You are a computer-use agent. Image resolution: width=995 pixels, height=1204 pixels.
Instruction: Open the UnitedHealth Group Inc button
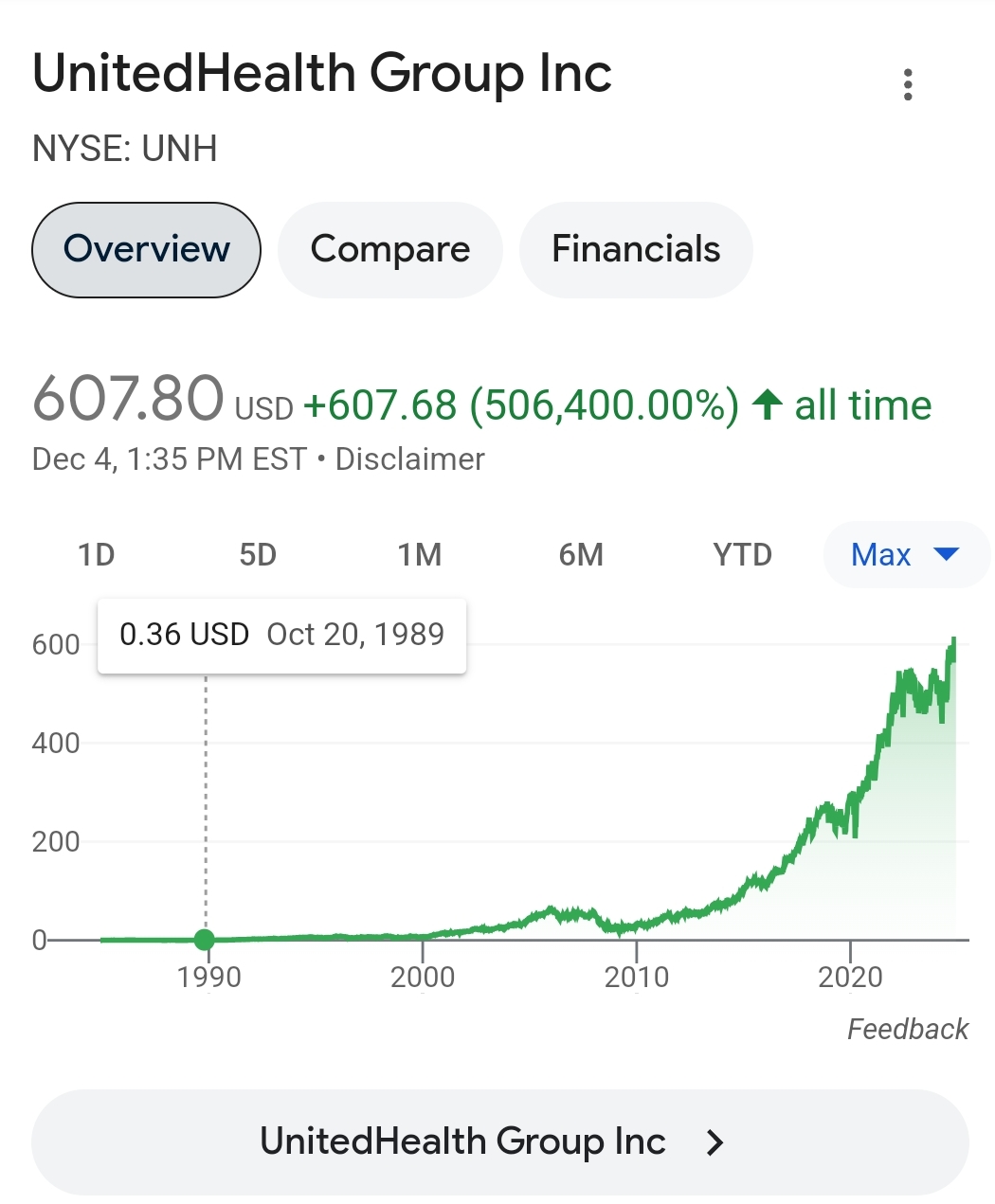point(499,1141)
